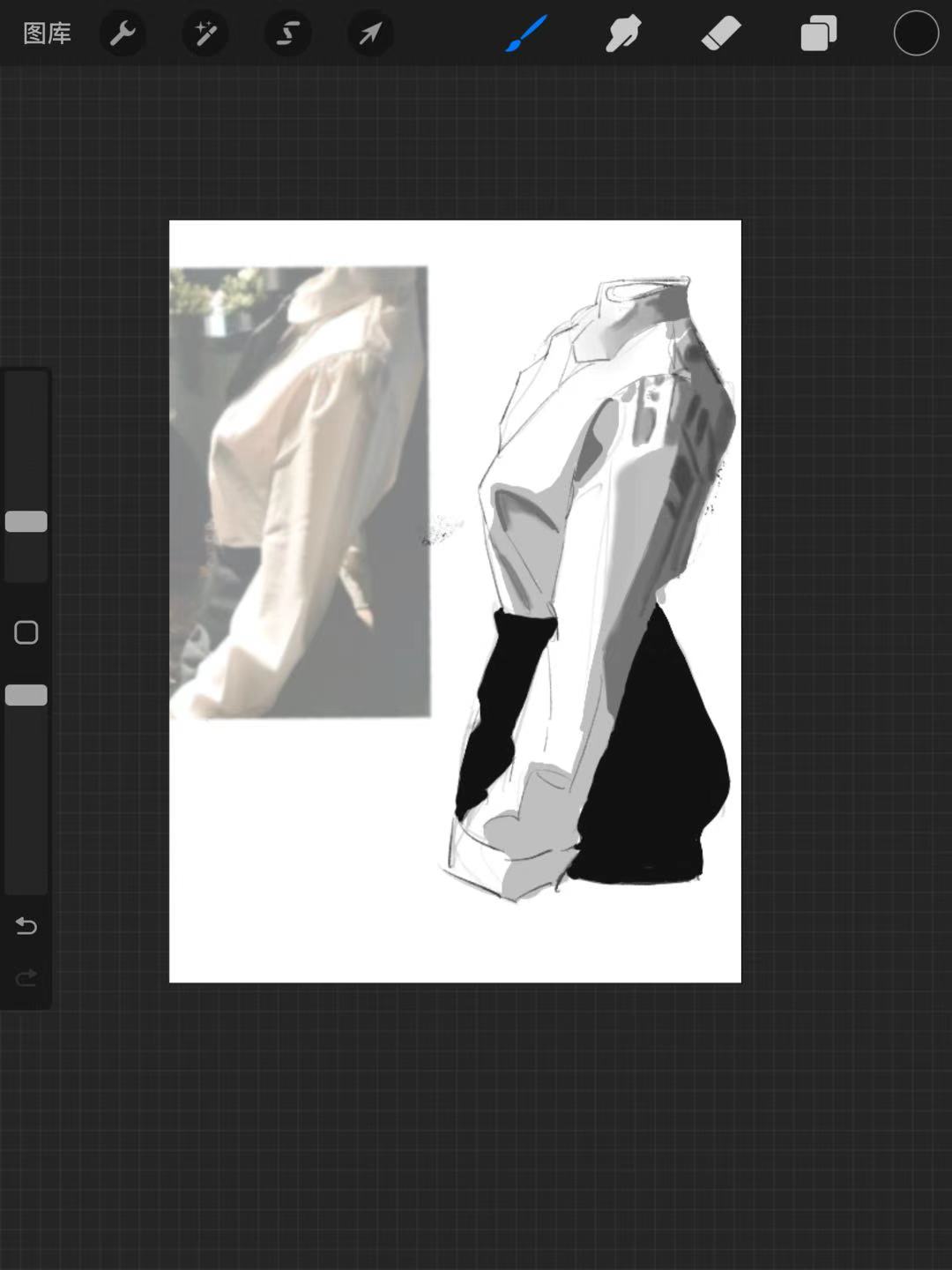The height and width of the screenshot is (1270, 952).
Task: Undo the last stroke with the undo arrow
Action: coord(26,926)
